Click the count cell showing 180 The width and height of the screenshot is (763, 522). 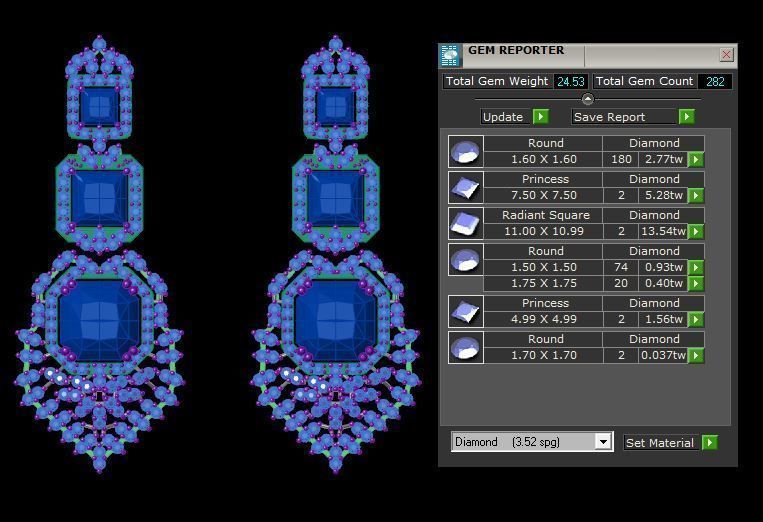coord(621,159)
